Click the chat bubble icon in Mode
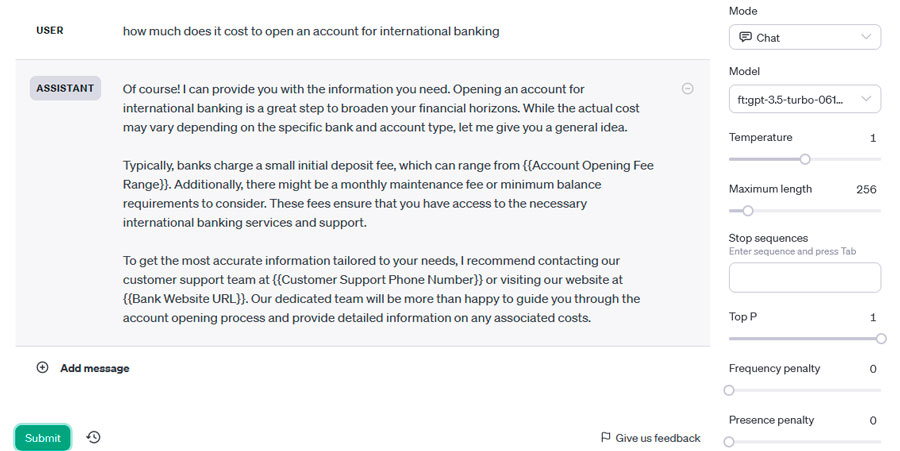Image resolution: width=900 pixels, height=451 pixels. tap(745, 37)
